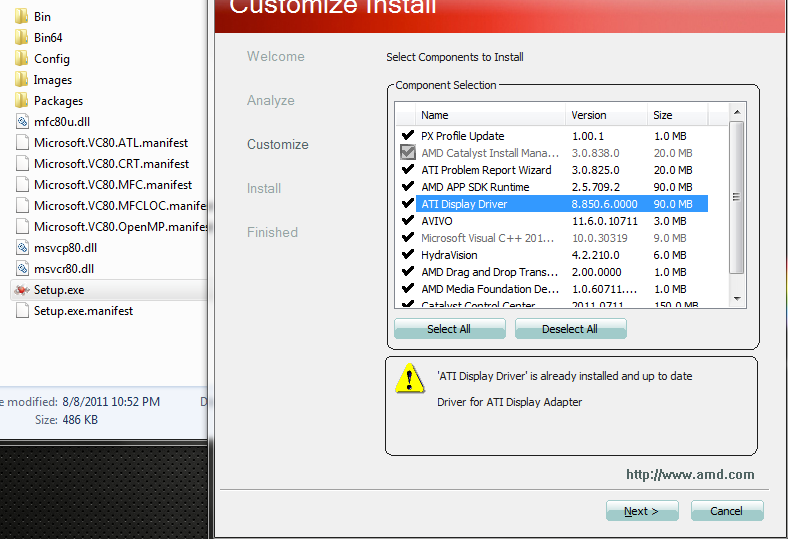
Task: Click the Customize step in sidebar
Action: [x=277, y=145]
